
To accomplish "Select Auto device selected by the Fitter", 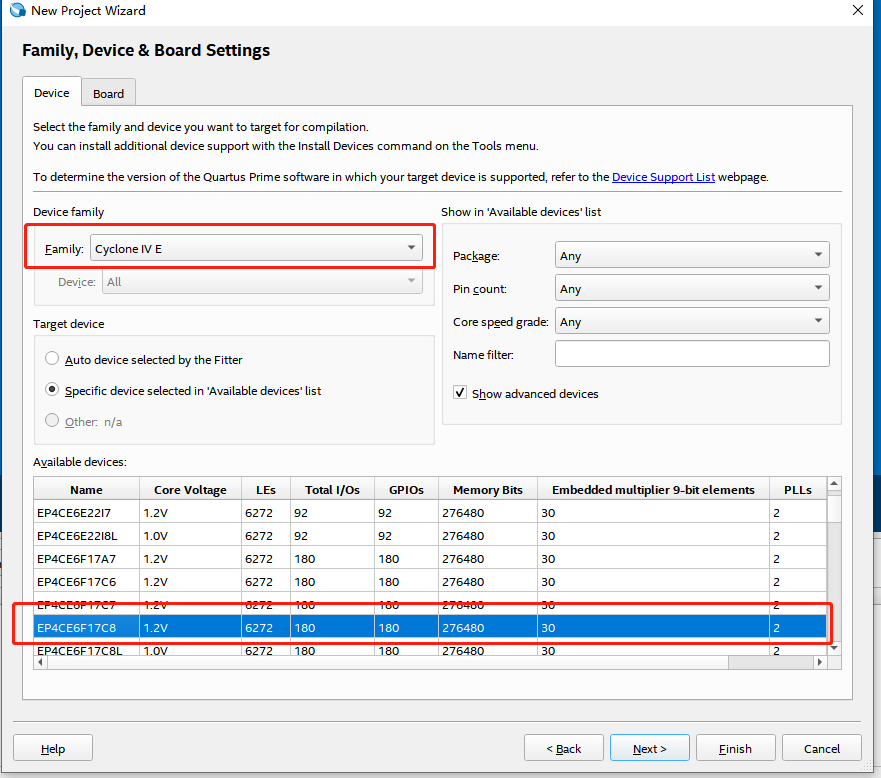I will [52, 359].
